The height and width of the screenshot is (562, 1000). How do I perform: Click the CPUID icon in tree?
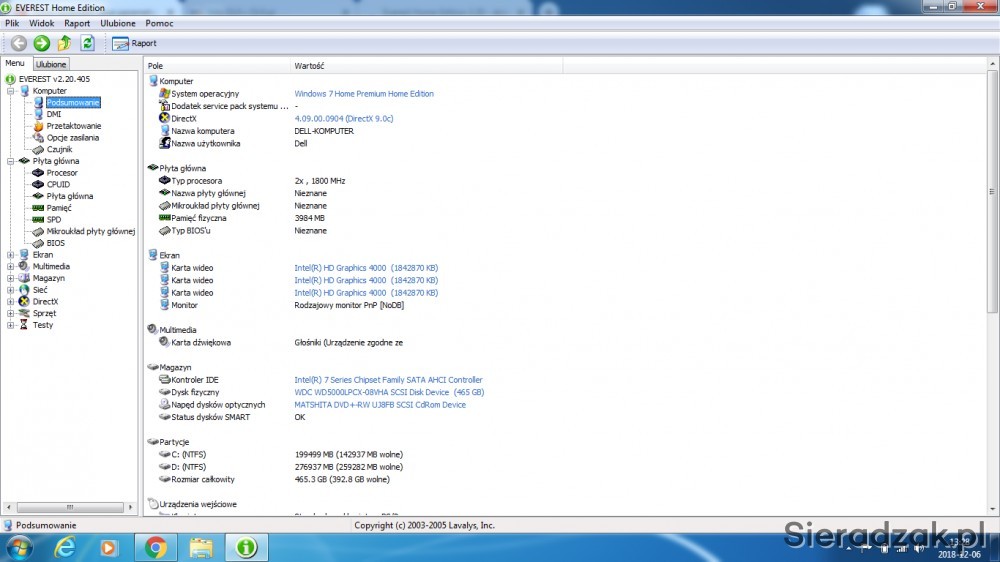coord(38,184)
